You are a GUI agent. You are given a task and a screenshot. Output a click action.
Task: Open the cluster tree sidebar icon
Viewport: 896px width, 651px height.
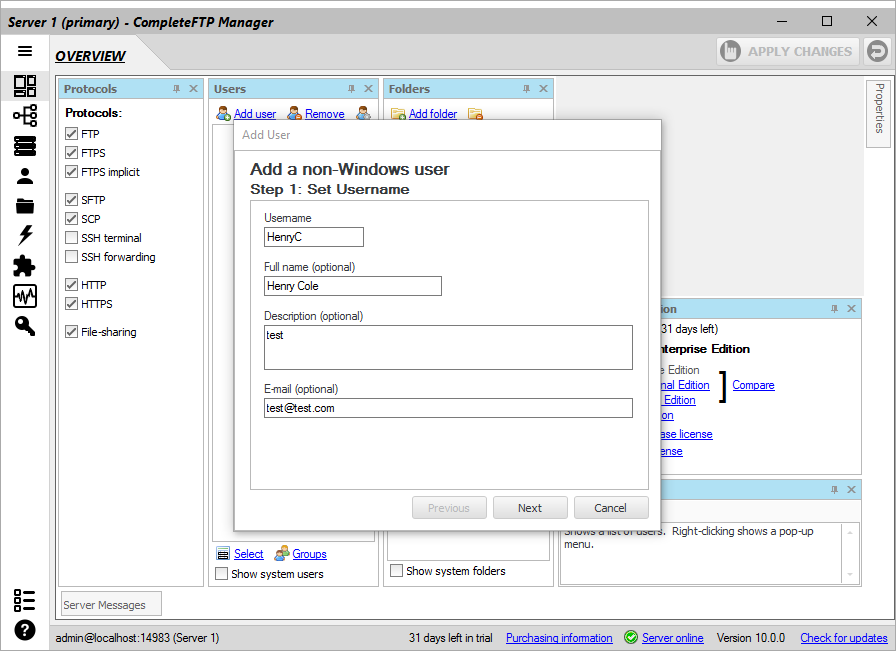click(x=25, y=115)
